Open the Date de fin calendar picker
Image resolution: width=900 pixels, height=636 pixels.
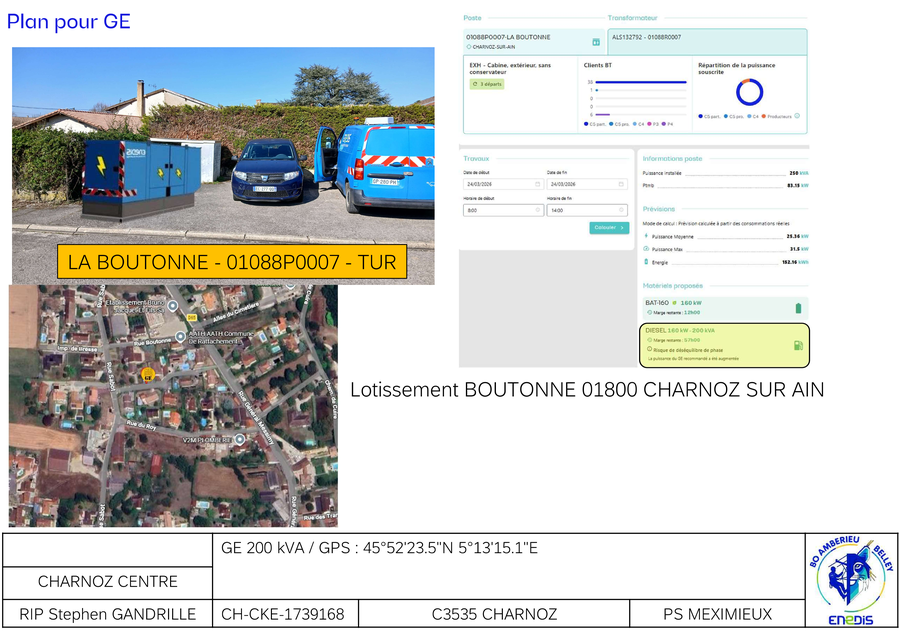pyautogui.click(x=622, y=184)
